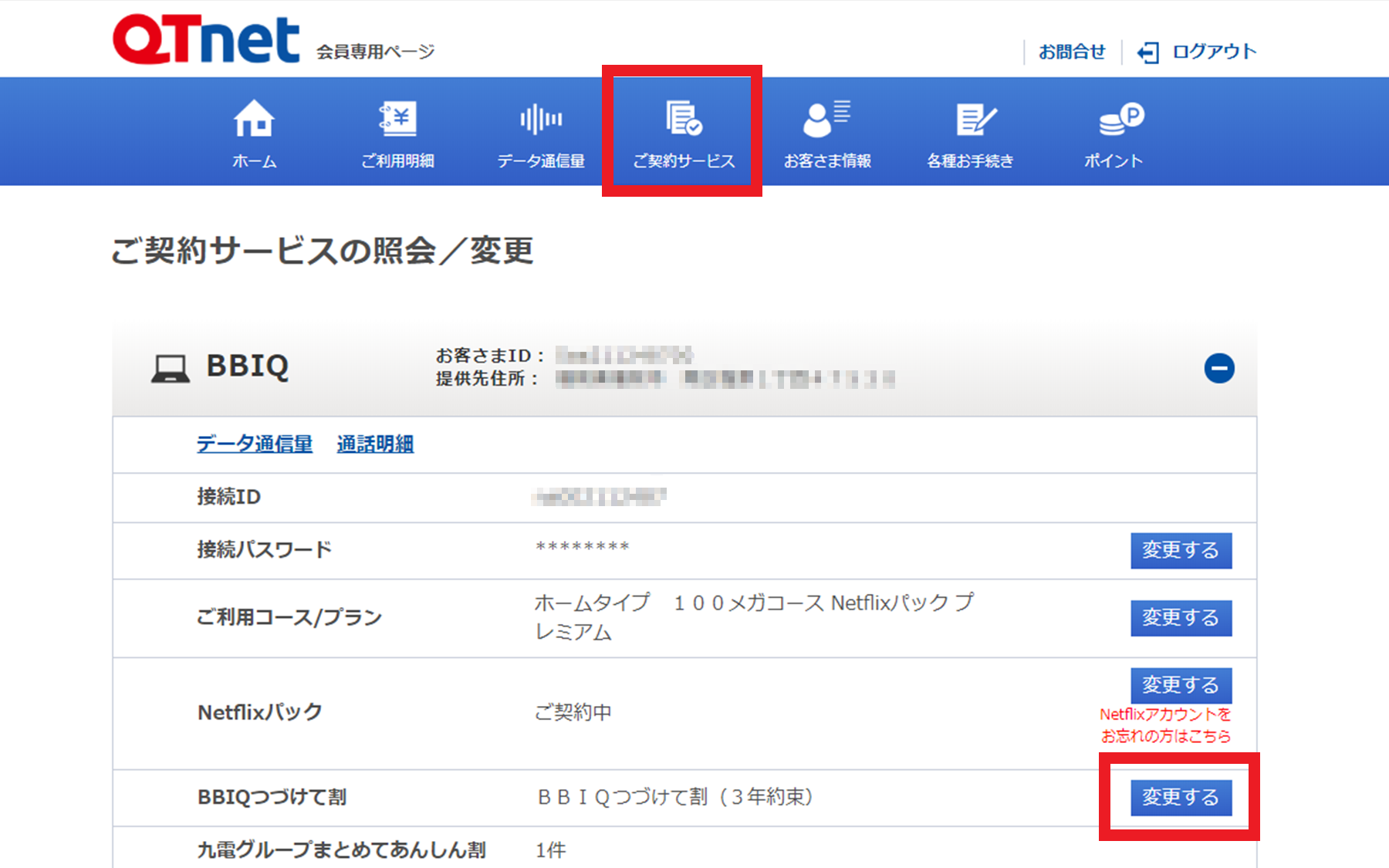
Task: Open the Netflixアカウントをお忘れの方はこちら link
Action: 1165,725
